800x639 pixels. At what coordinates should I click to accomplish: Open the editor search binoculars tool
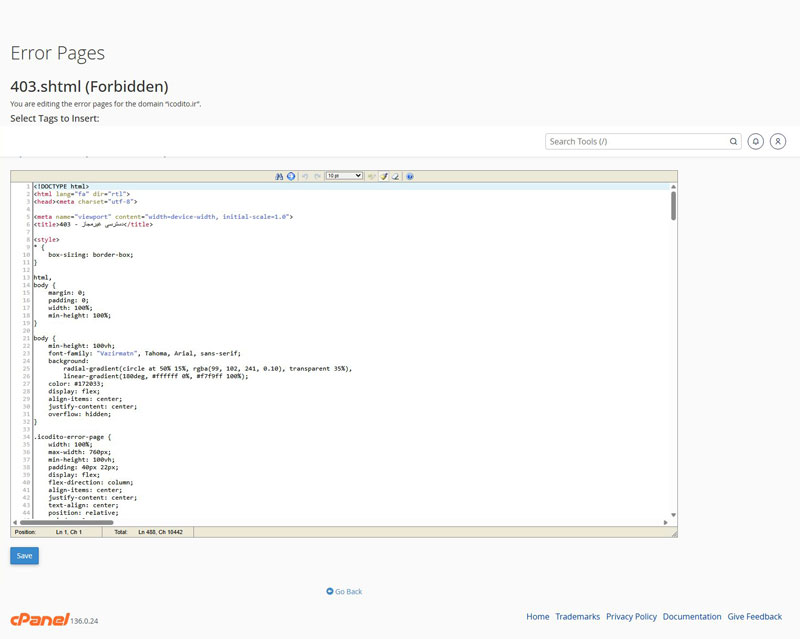pos(279,176)
